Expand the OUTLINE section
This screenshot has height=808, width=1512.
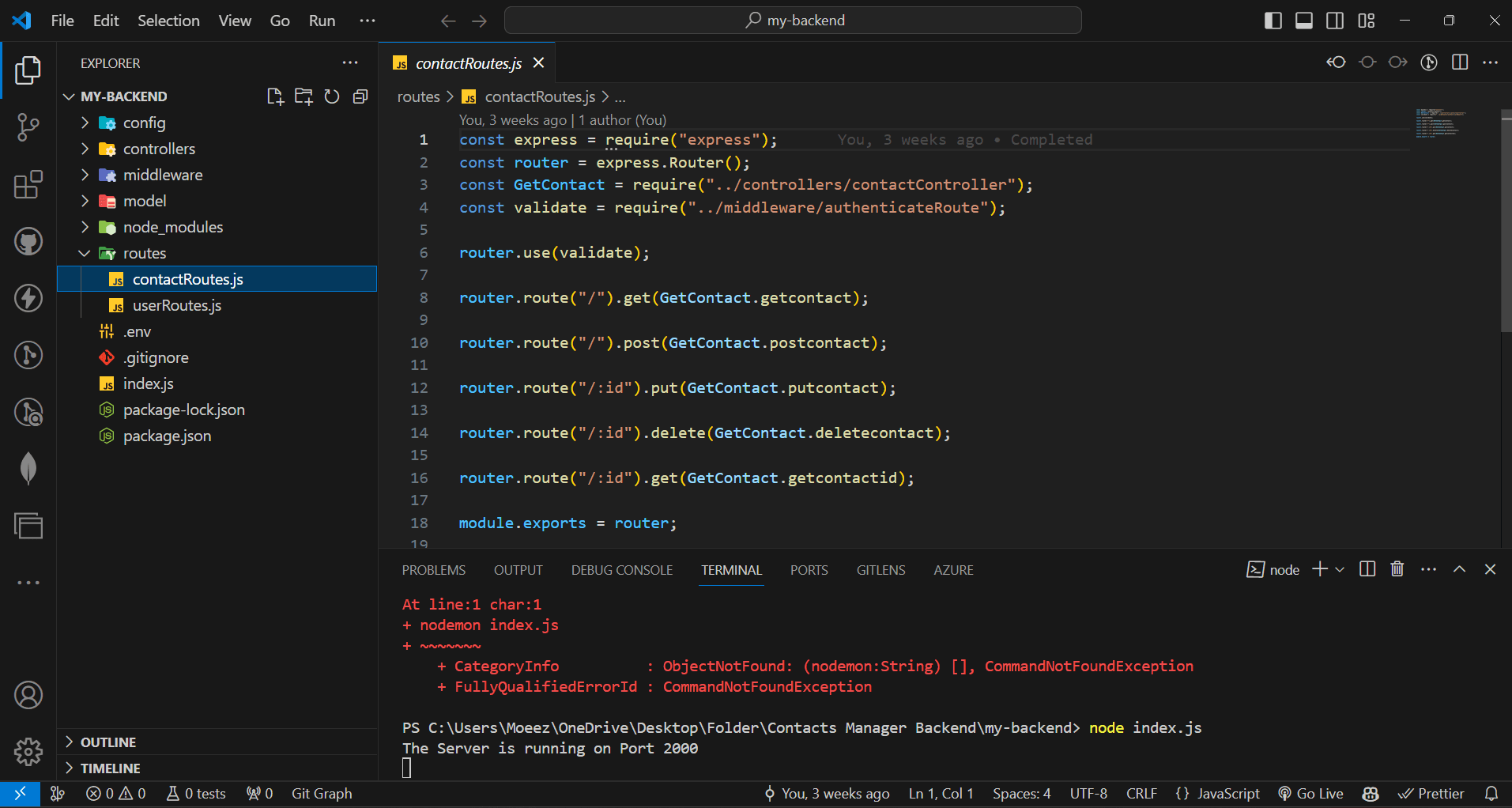pos(108,742)
